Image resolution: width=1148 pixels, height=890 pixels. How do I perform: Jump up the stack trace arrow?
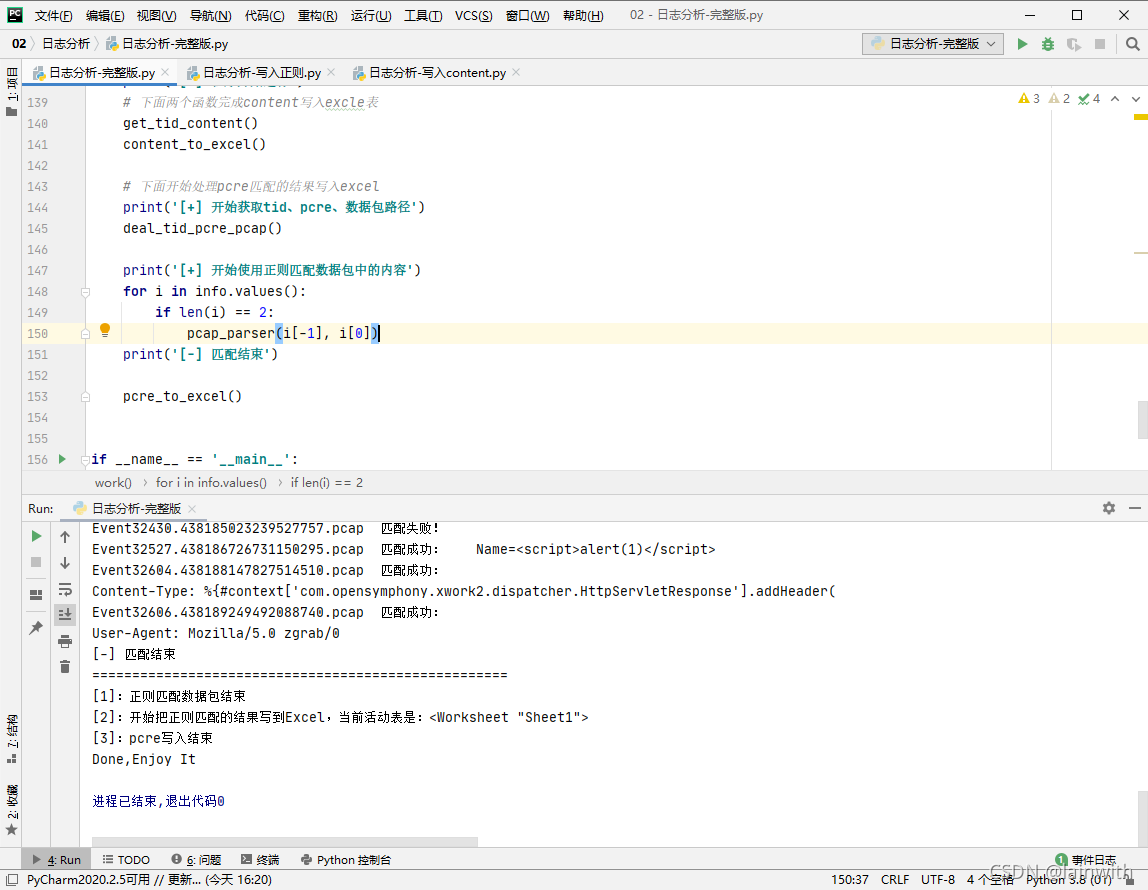pos(65,537)
